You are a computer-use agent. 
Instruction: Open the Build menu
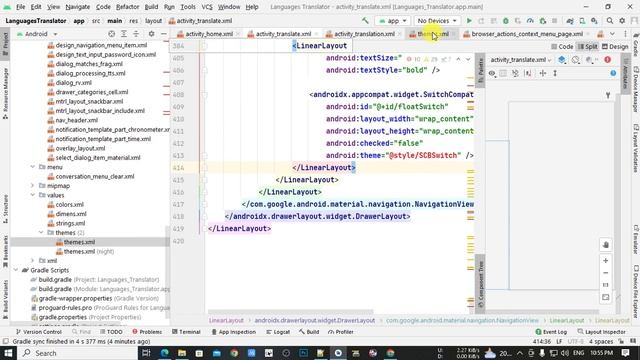pos(151,7)
